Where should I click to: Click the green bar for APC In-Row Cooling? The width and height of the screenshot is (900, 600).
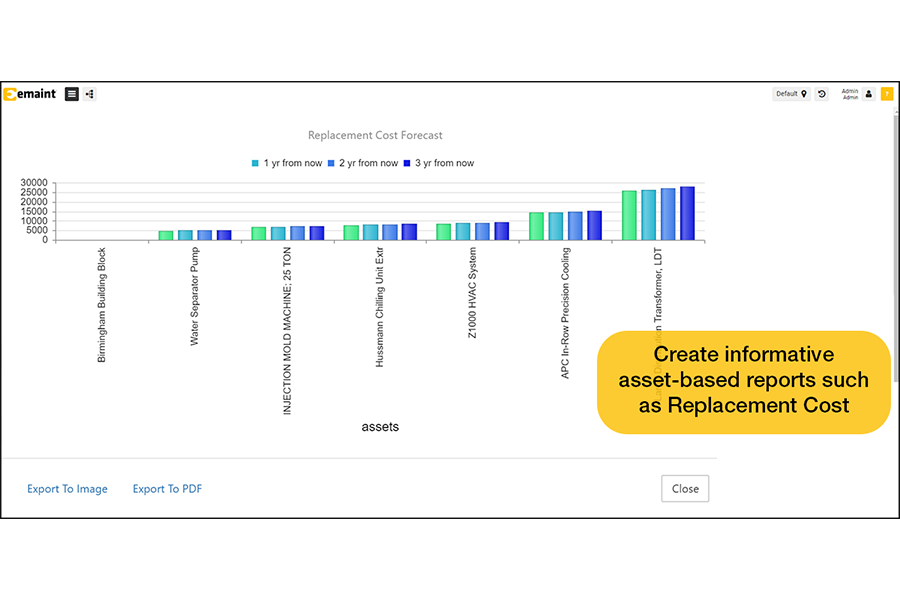536,226
